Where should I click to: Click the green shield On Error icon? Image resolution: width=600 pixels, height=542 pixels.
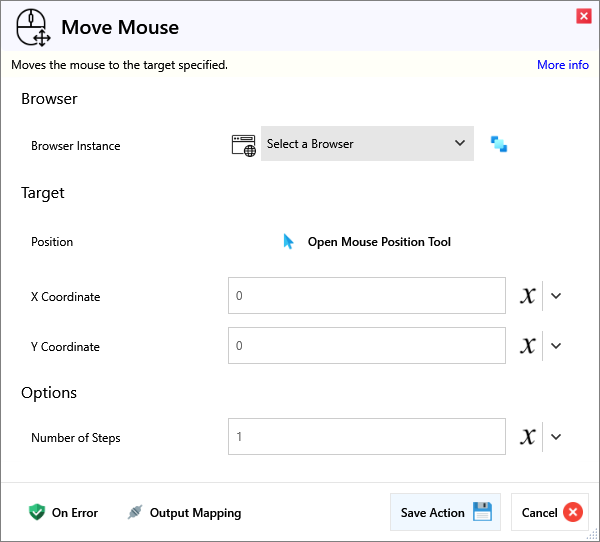click(37, 513)
